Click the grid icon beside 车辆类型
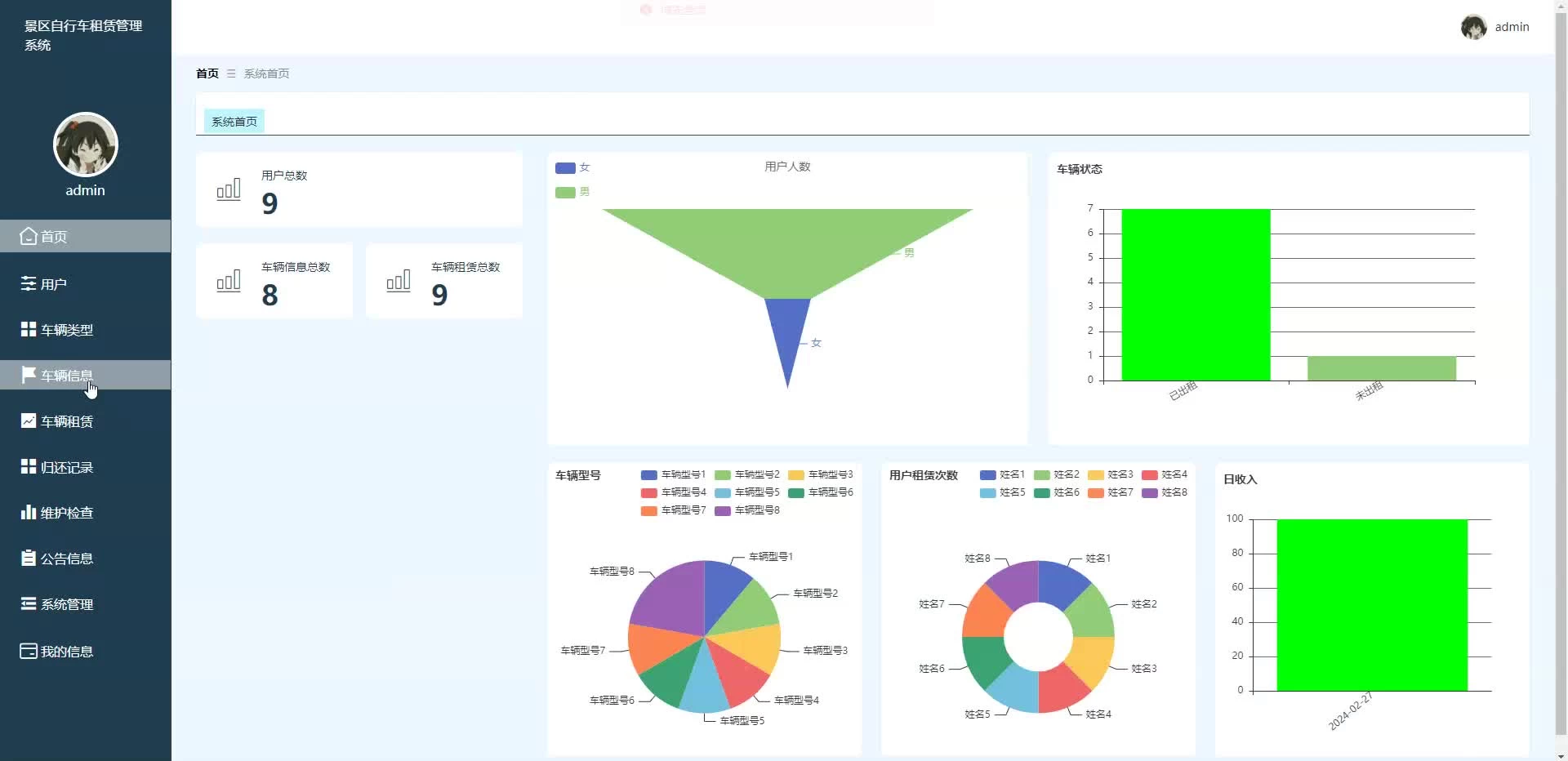This screenshot has height=761, width=1568. pyautogui.click(x=29, y=329)
